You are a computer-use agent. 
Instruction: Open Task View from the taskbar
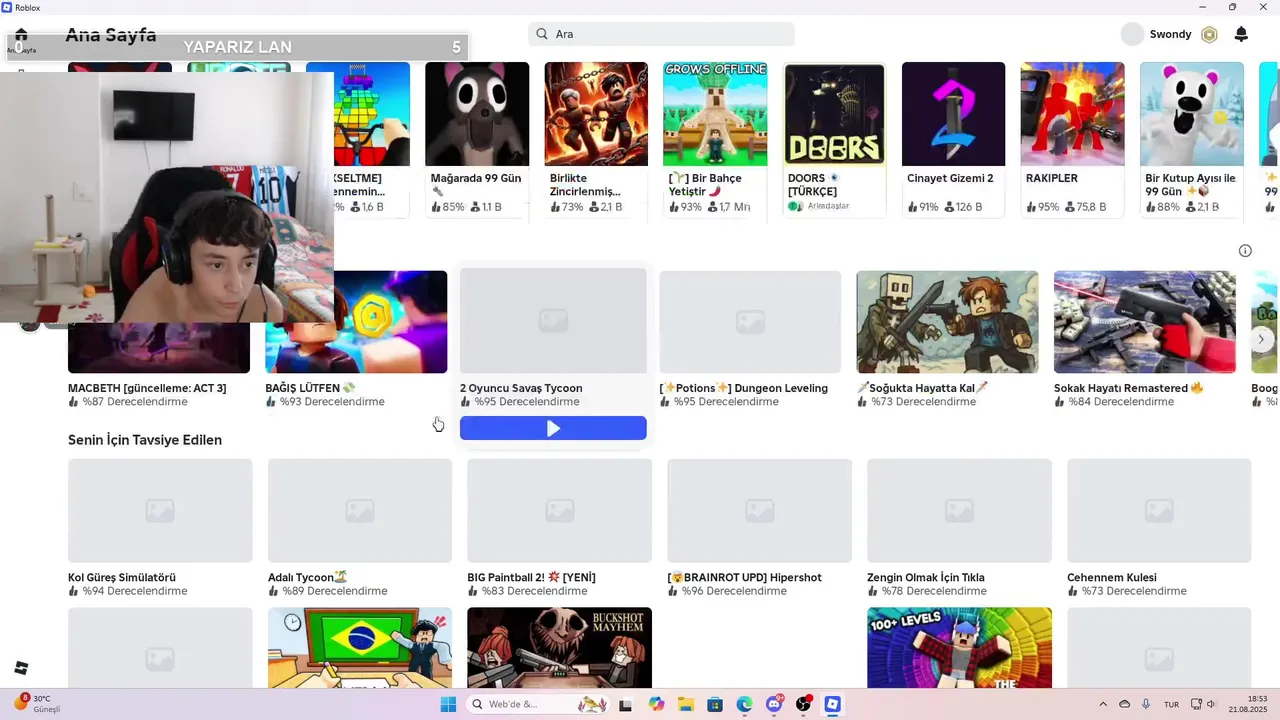coord(626,704)
